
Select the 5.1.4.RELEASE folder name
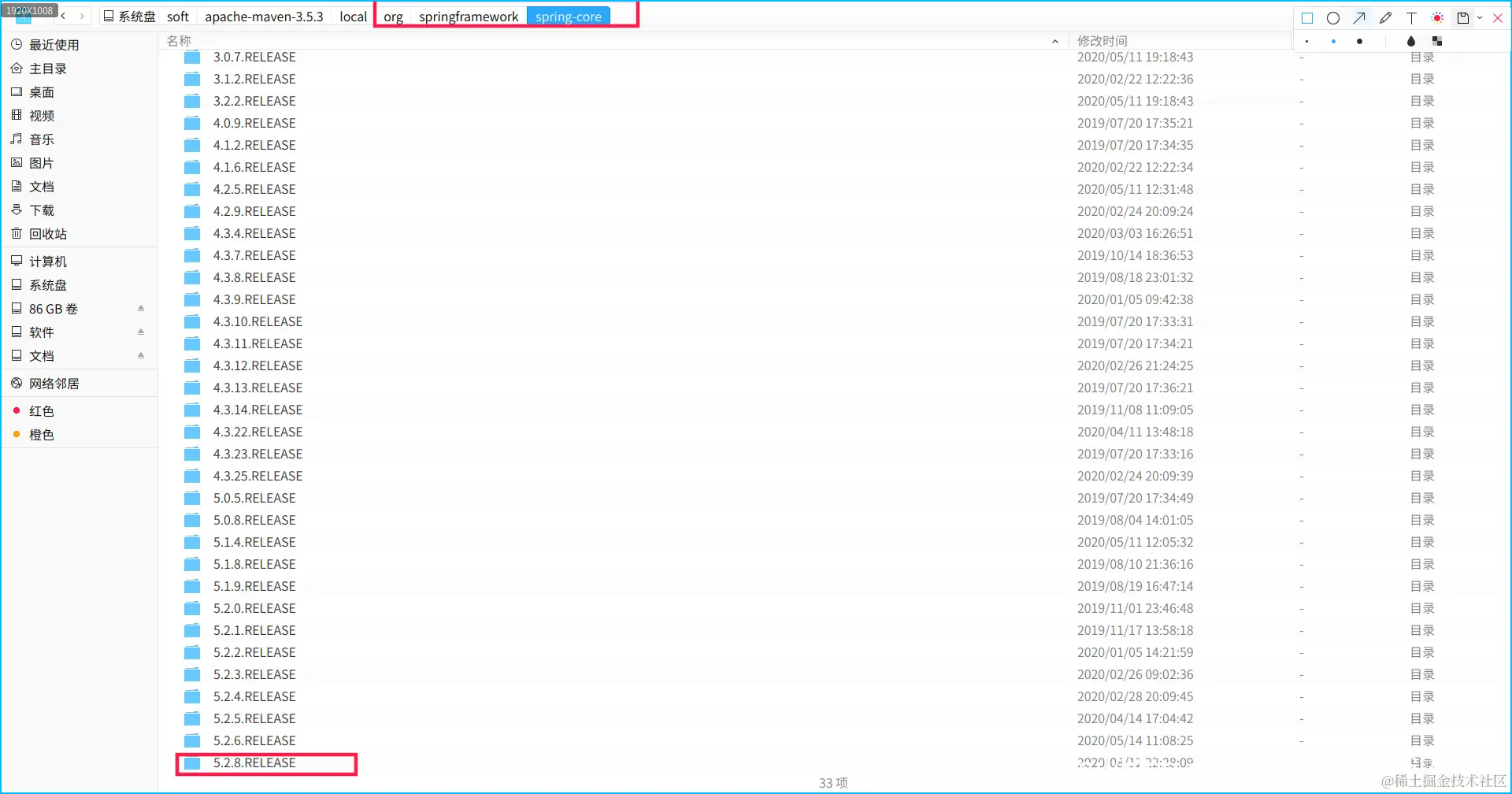click(254, 542)
